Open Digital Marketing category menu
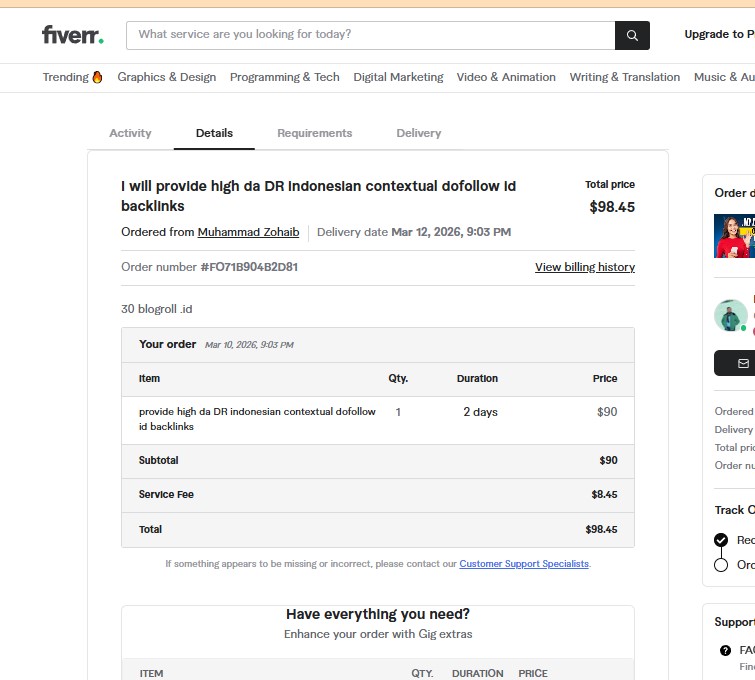755x680 pixels. pos(398,77)
